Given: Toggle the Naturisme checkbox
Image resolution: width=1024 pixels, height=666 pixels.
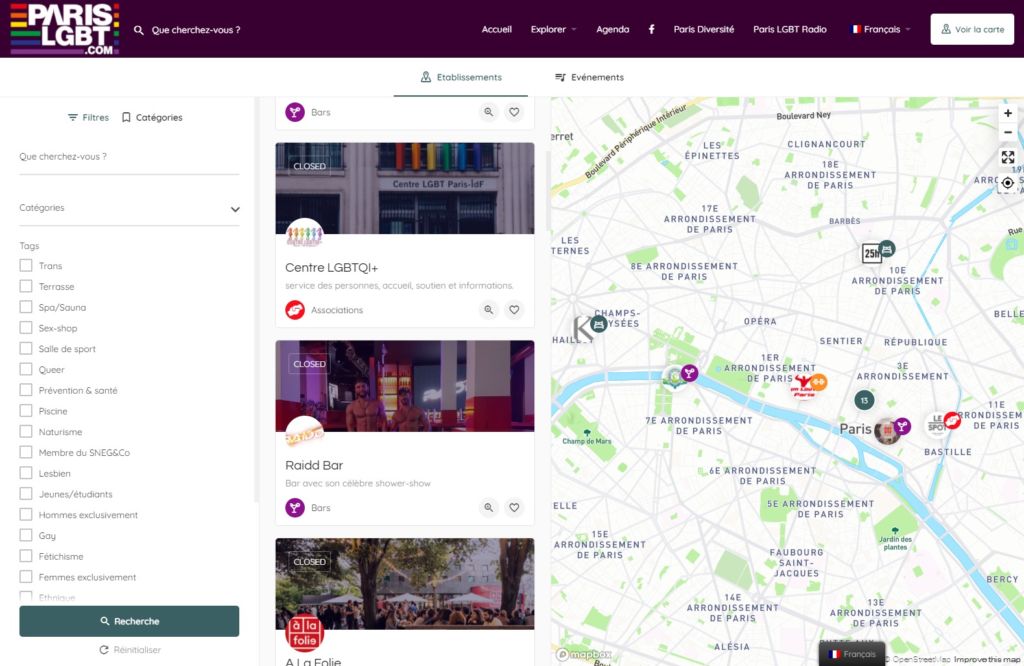Looking at the screenshot, I should point(25,432).
